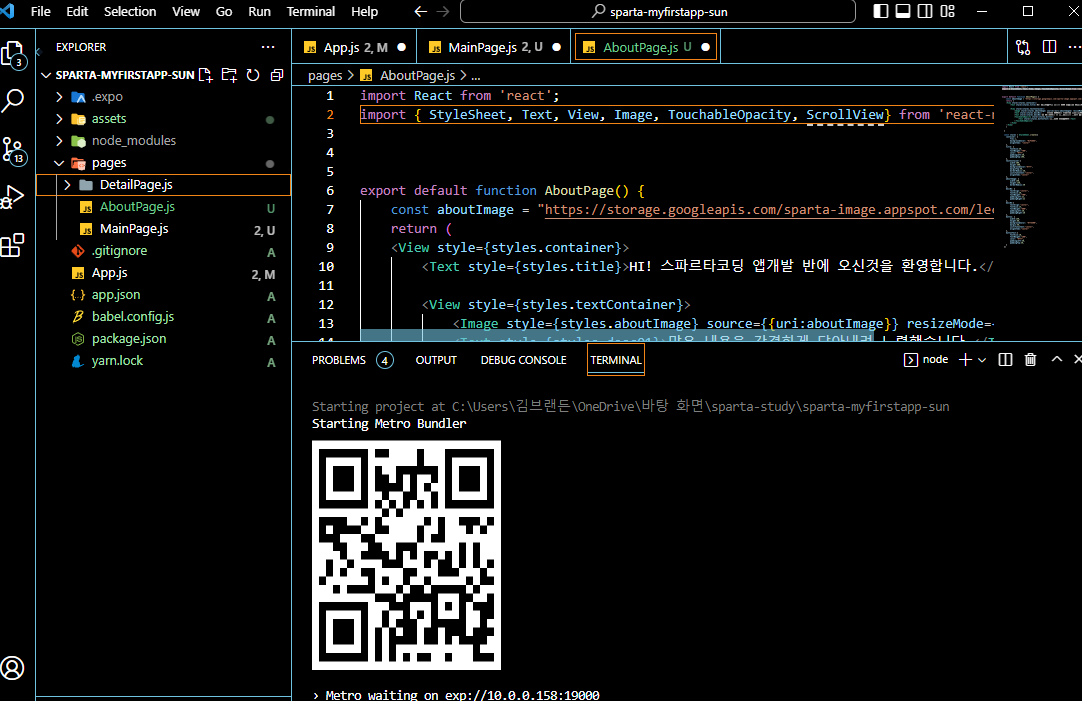Open the Edit menu
The height and width of the screenshot is (701, 1082).
[77, 12]
